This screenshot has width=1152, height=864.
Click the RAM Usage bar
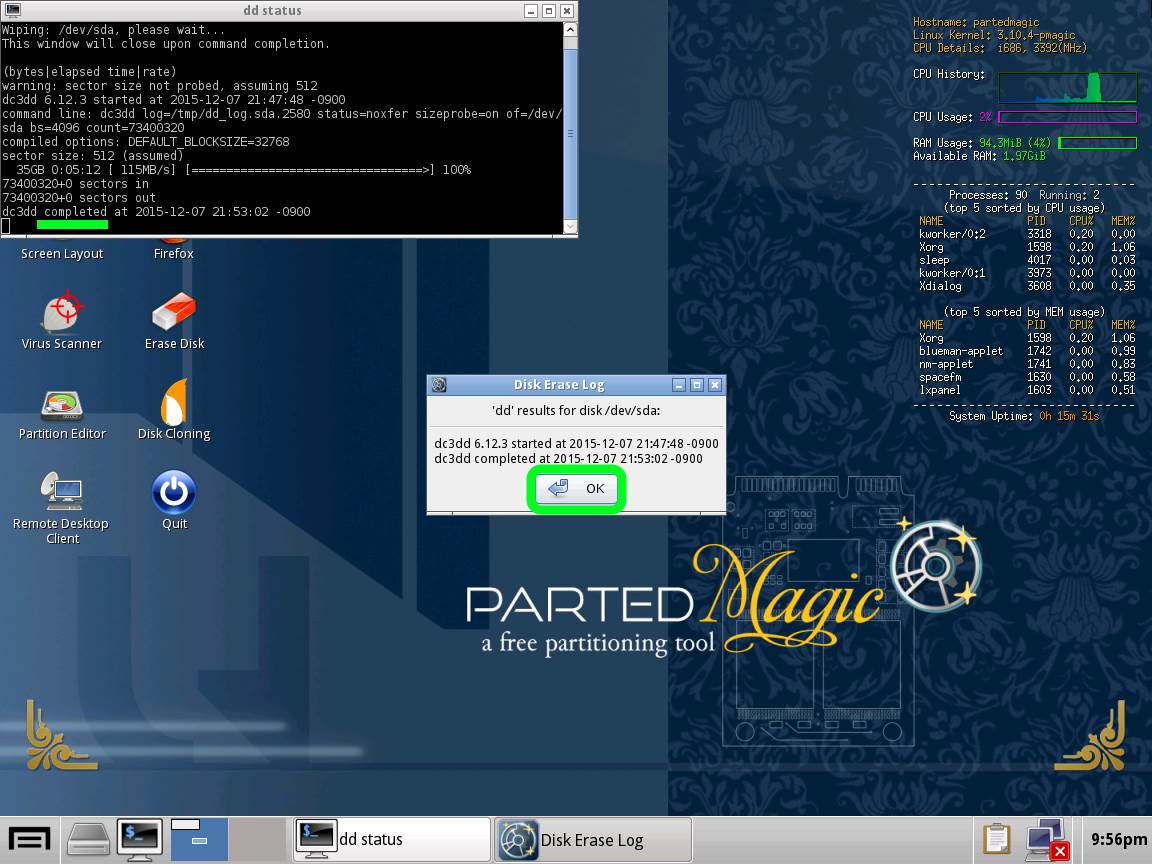tap(1098, 143)
